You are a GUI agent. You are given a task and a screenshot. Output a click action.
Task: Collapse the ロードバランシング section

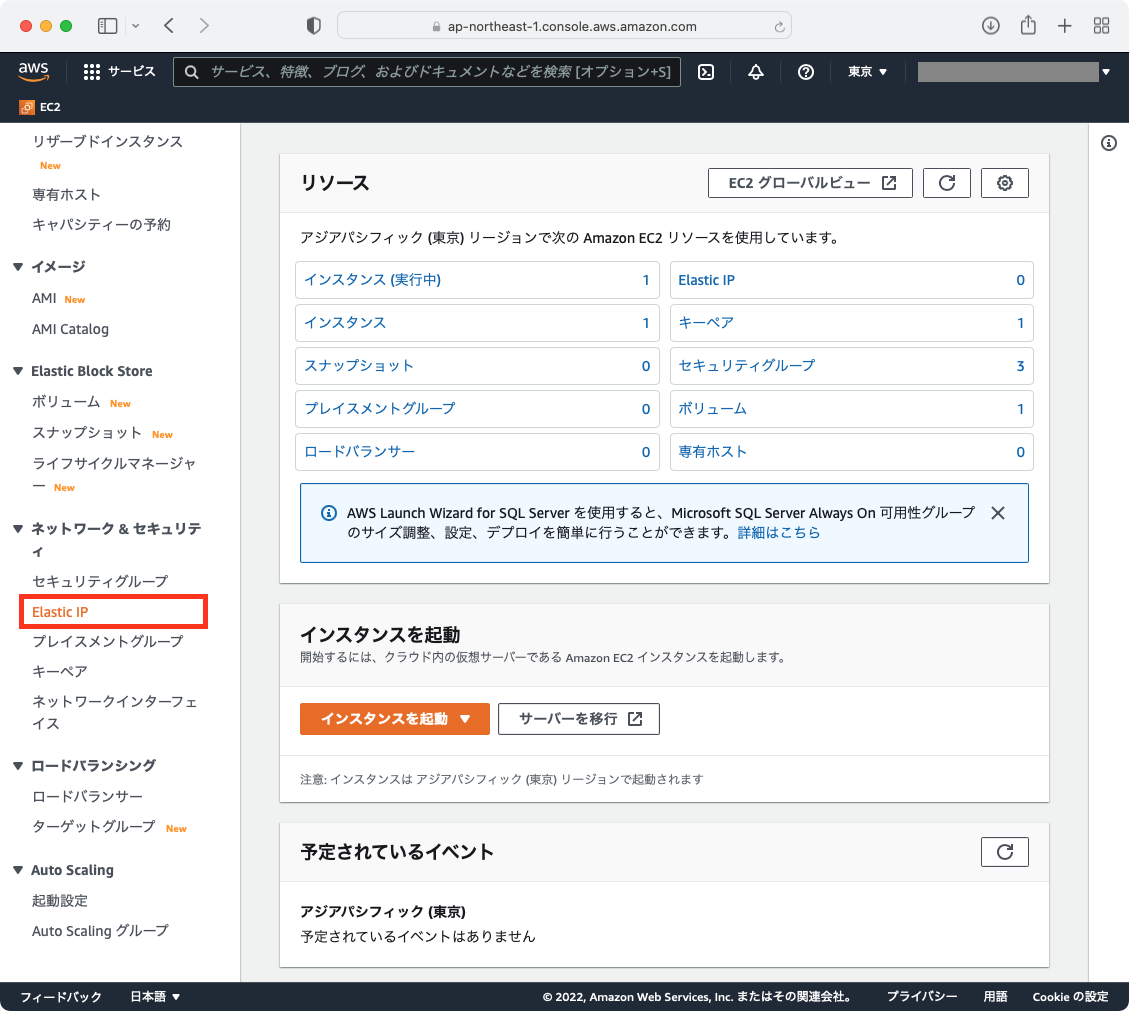pyautogui.click(x=18, y=766)
